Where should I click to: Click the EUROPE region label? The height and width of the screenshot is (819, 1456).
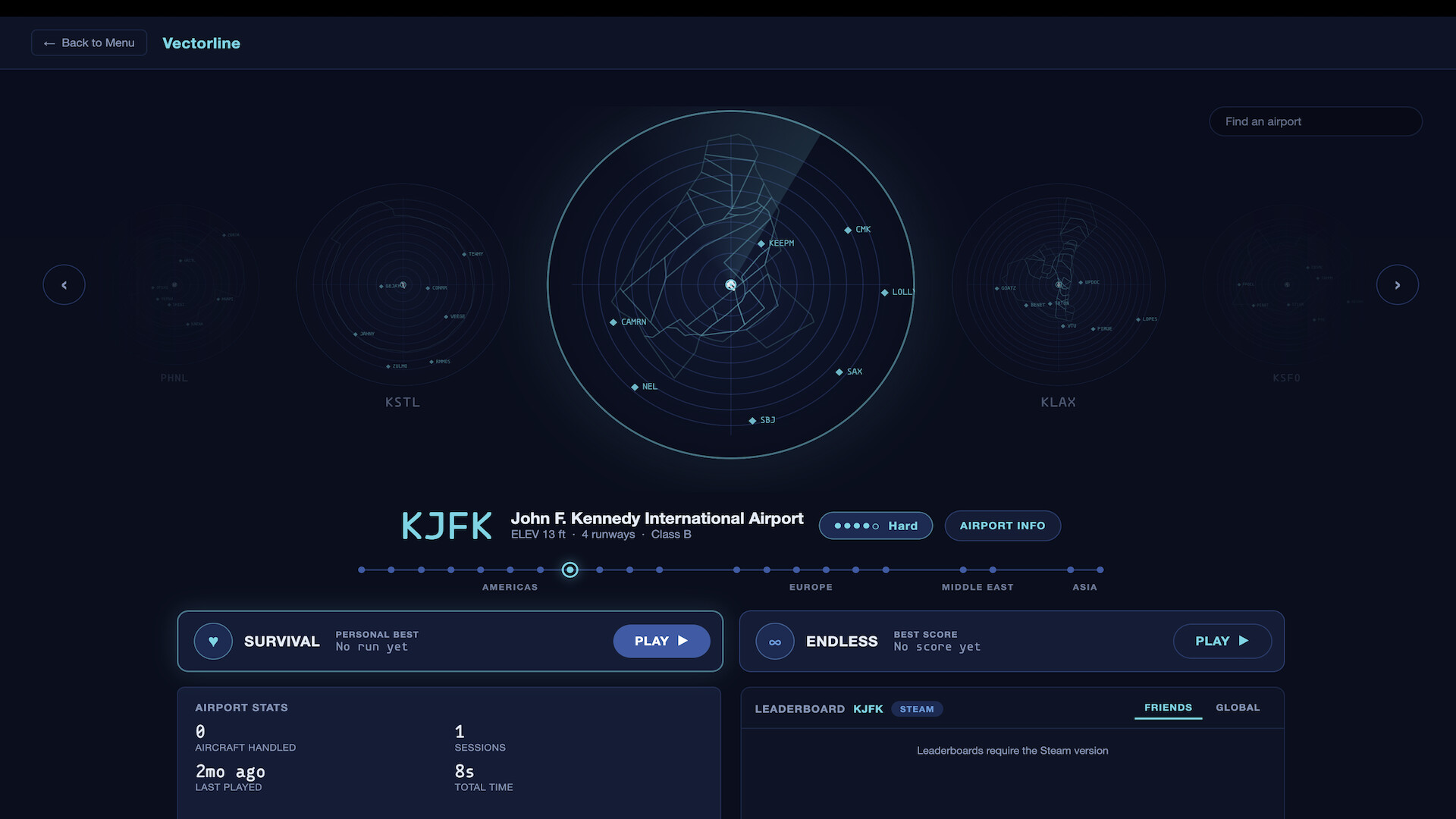pyautogui.click(x=811, y=587)
